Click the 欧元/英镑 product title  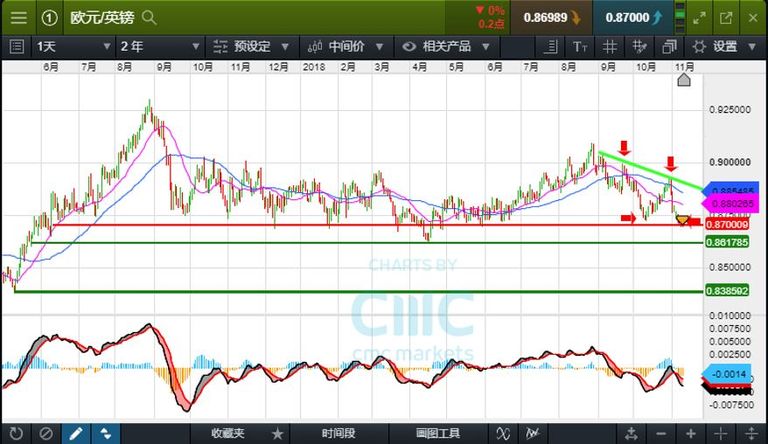[102, 18]
